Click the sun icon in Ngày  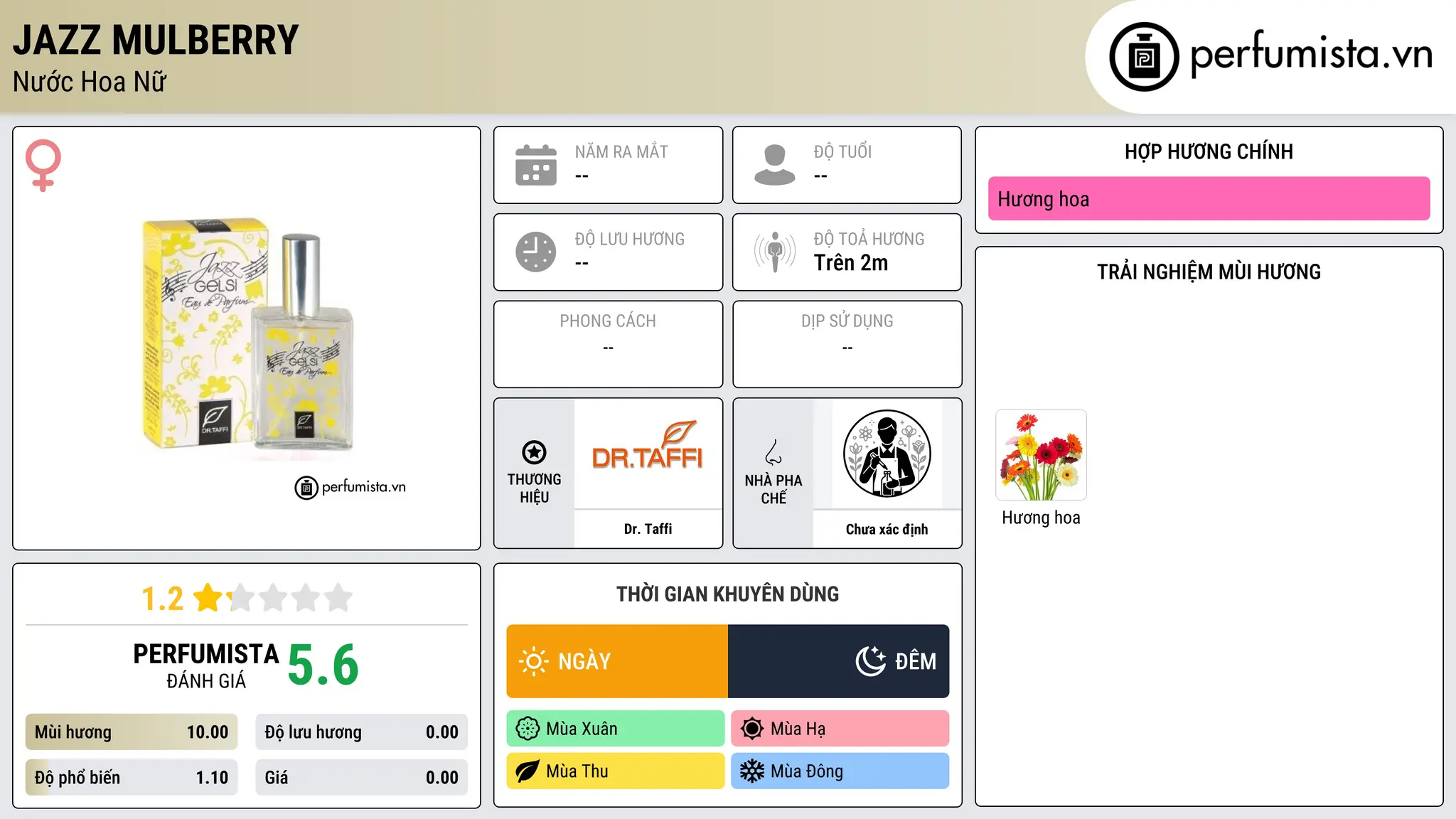(x=533, y=661)
